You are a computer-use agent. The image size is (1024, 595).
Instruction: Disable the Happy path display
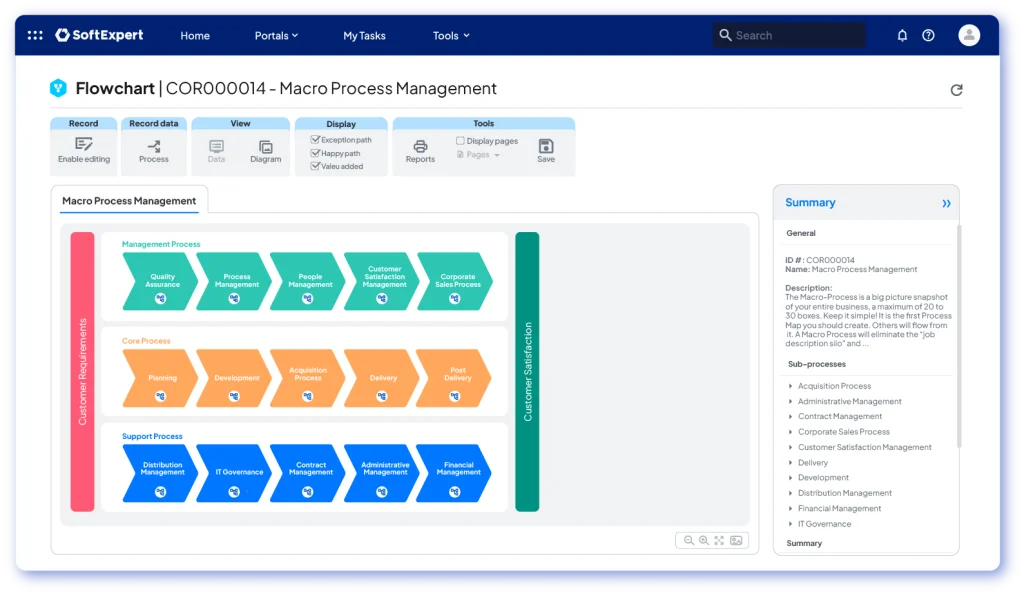(317, 153)
